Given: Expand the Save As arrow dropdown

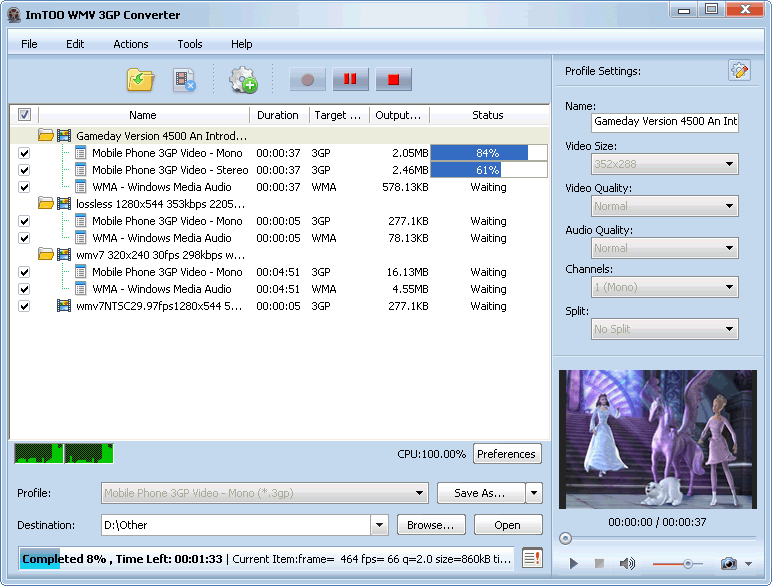Looking at the screenshot, I should (x=534, y=493).
